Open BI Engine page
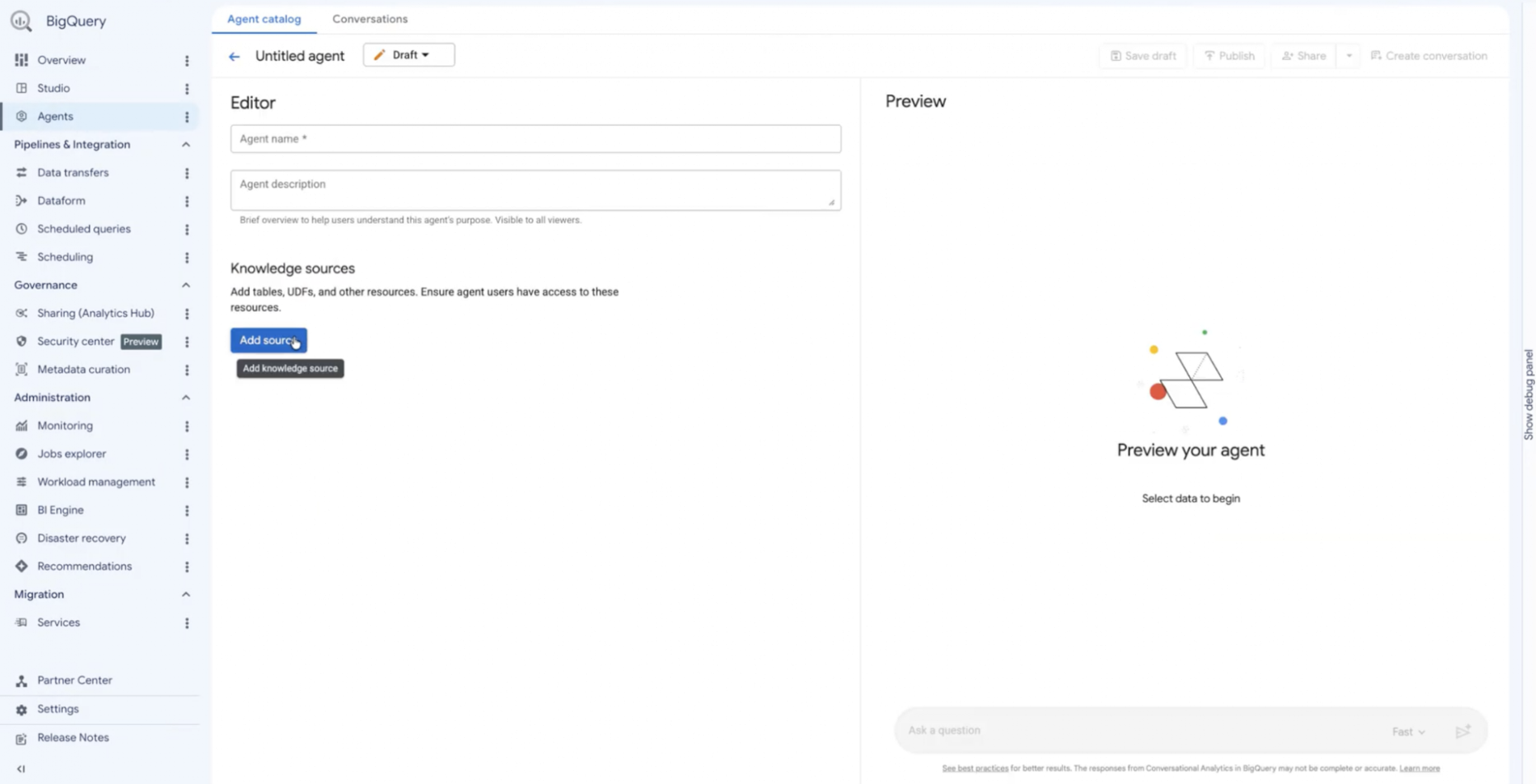 point(60,510)
